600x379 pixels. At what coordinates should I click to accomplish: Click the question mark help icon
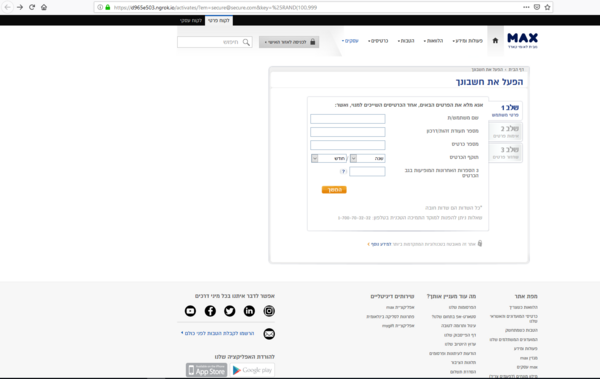(x=343, y=172)
